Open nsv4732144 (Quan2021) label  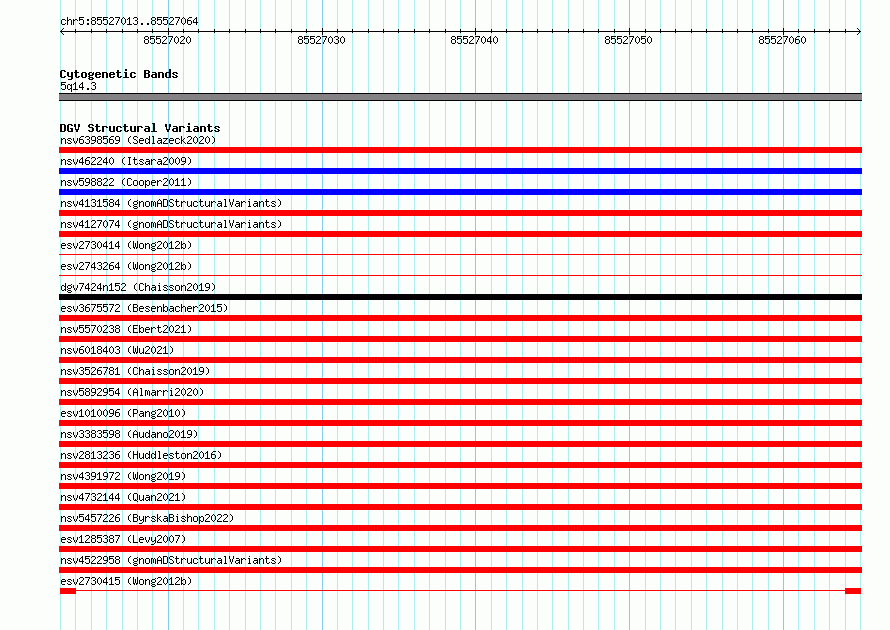[x=123, y=497]
